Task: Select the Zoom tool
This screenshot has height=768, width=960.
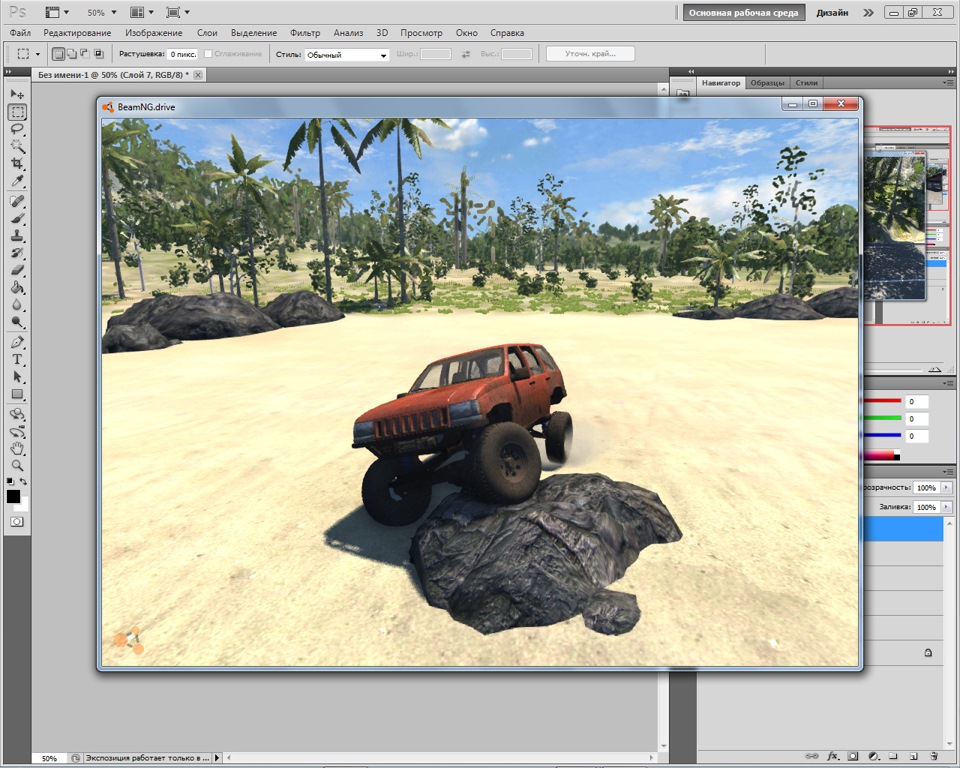Action: pos(17,465)
